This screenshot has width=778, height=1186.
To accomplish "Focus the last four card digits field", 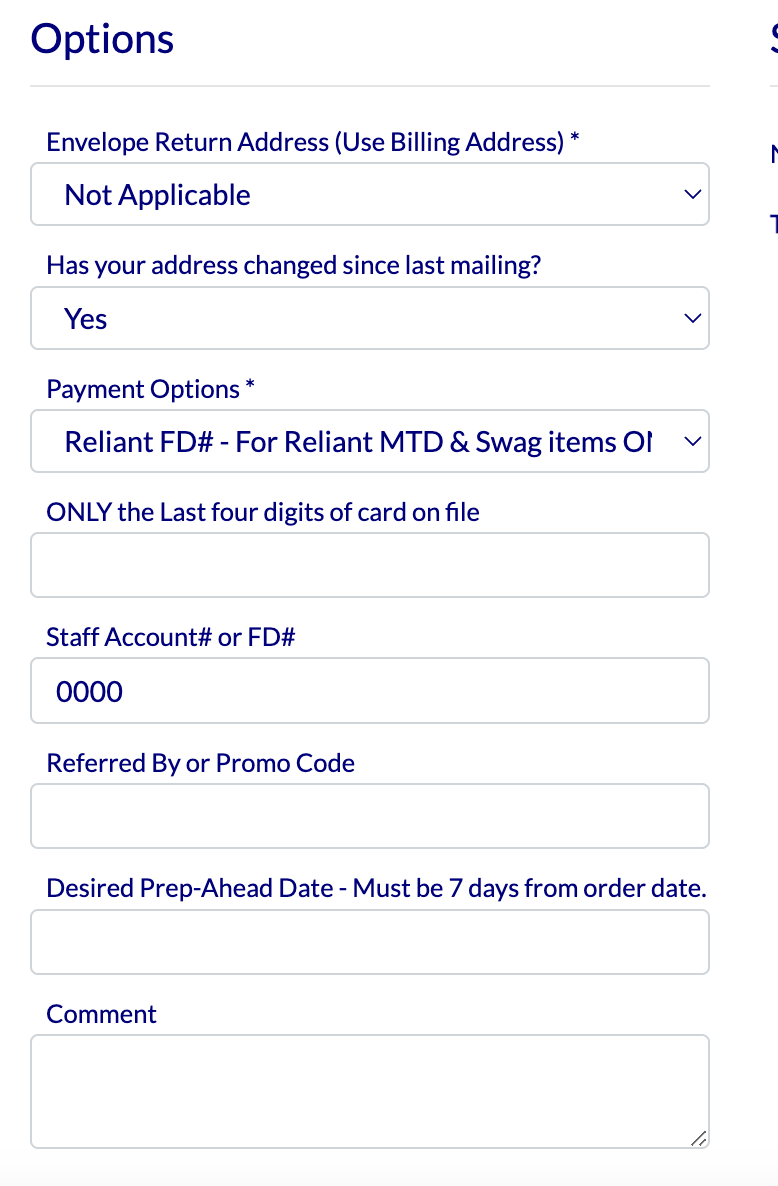I will click(x=369, y=565).
